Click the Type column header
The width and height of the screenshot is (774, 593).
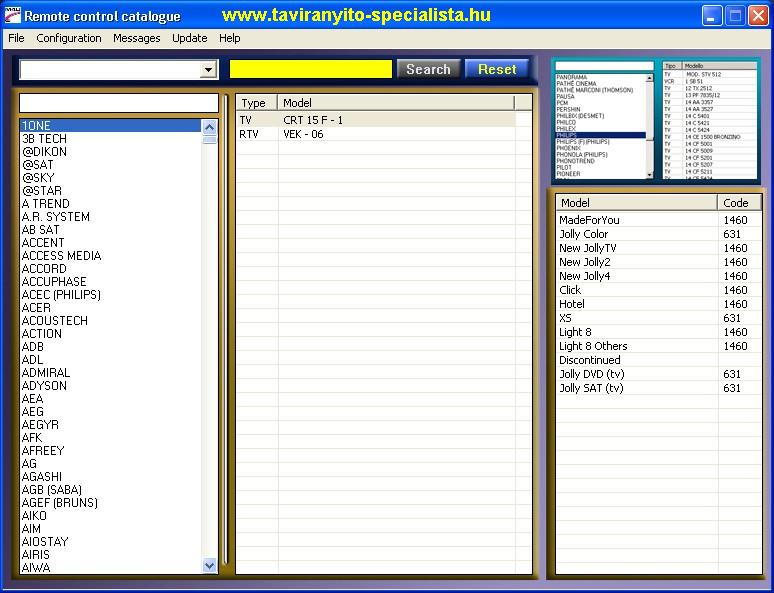257,103
